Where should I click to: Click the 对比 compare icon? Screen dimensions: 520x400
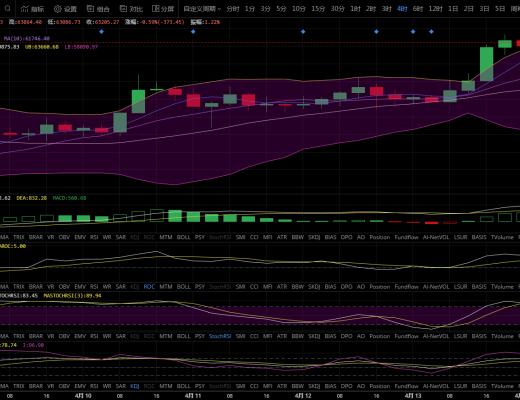pos(123,9)
